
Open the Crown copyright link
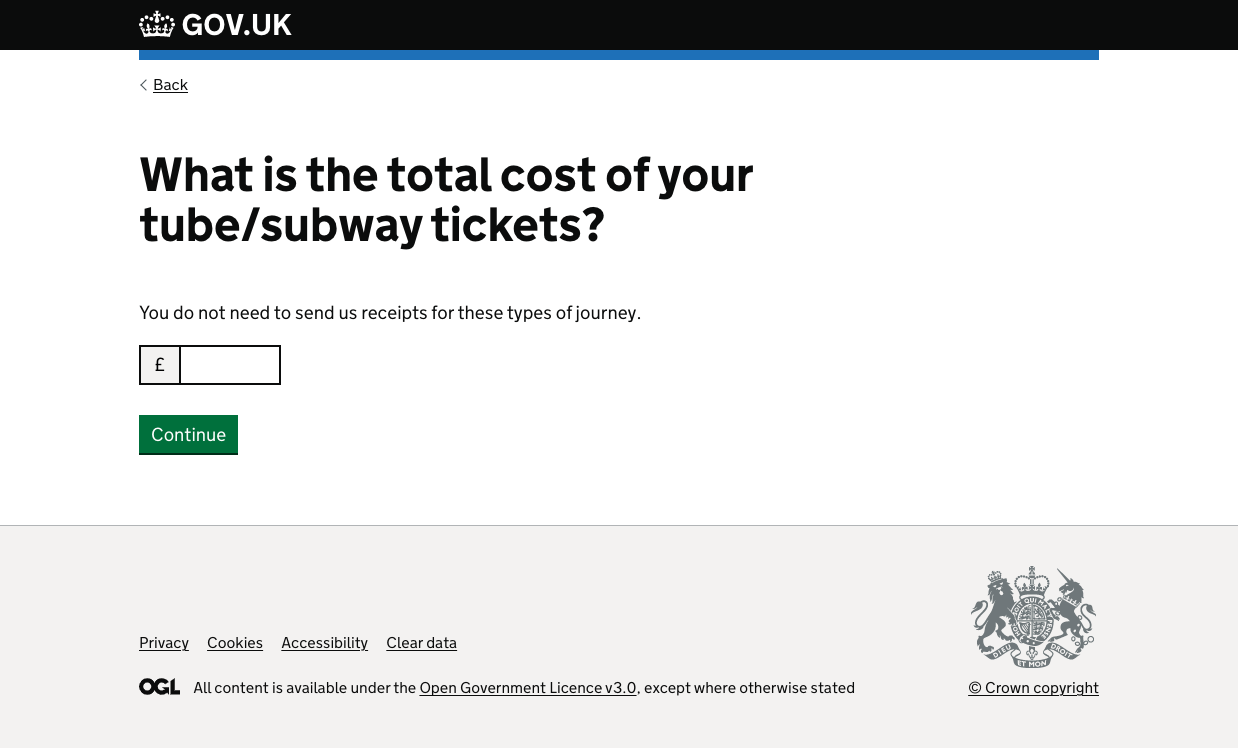pyautogui.click(x=1033, y=688)
